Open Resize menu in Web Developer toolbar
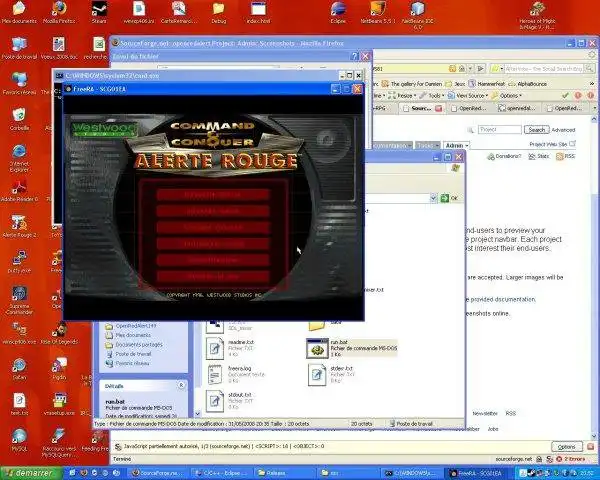This screenshot has width=600, height=480. [401, 95]
